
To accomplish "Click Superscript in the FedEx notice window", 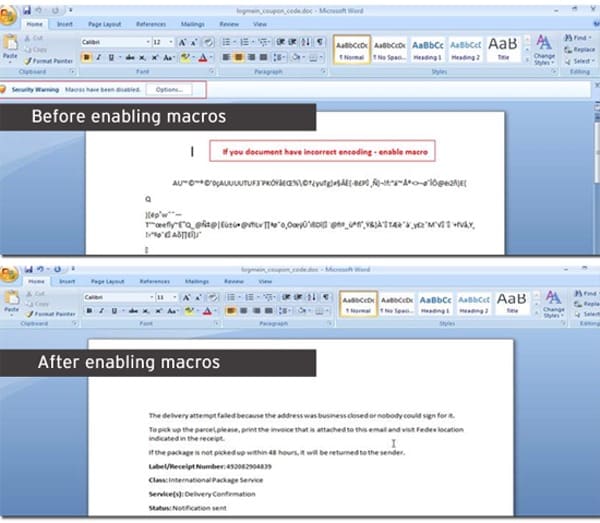I will pos(158,311).
